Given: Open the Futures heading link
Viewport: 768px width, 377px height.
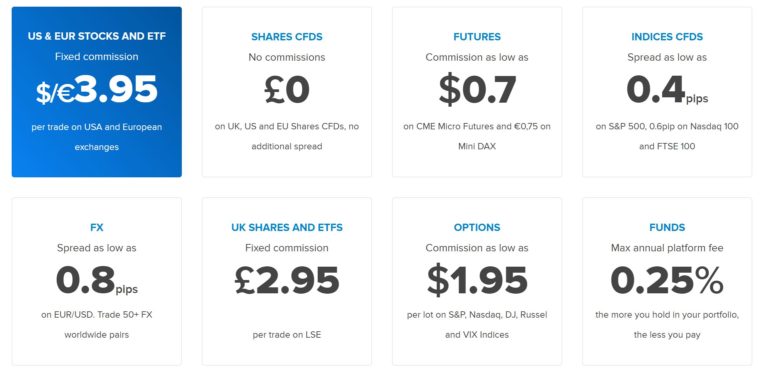Looking at the screenshot, I should click(x=477, y=37).
